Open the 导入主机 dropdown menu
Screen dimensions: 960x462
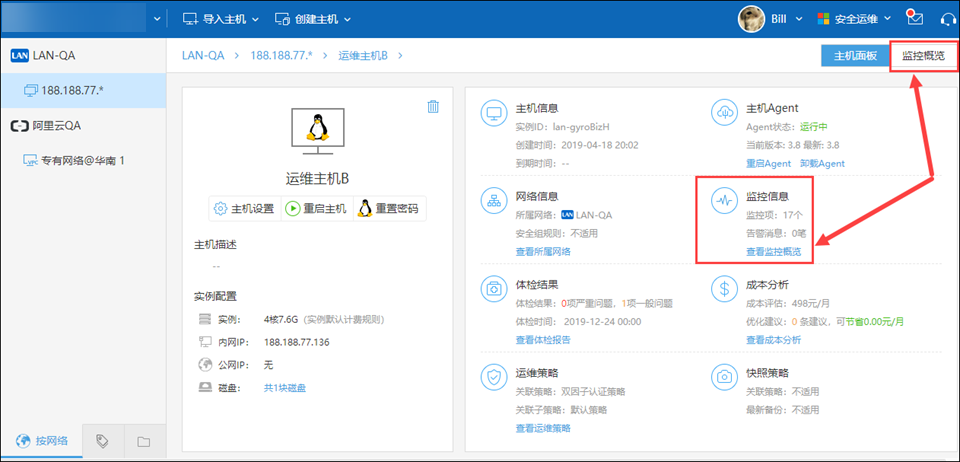[220, 19]
